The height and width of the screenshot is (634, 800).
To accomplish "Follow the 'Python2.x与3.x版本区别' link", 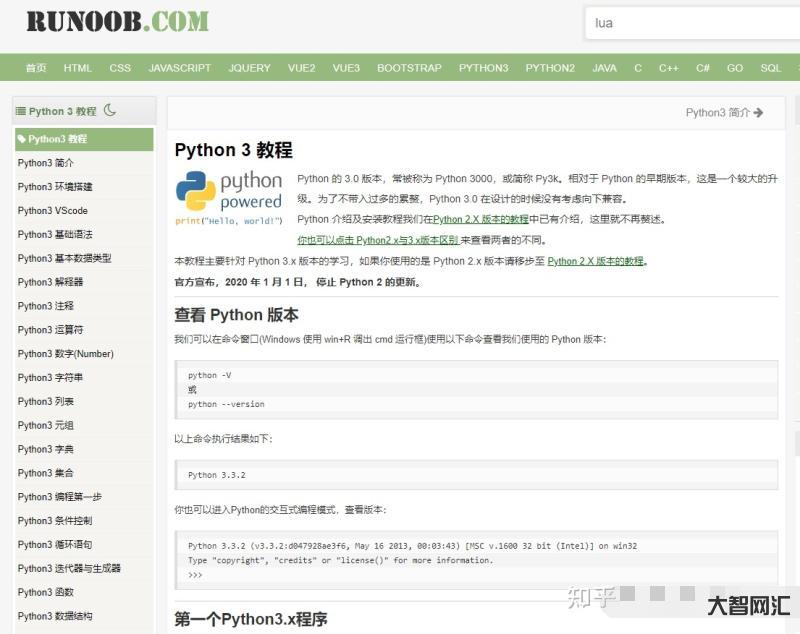I will click(378, 241).
